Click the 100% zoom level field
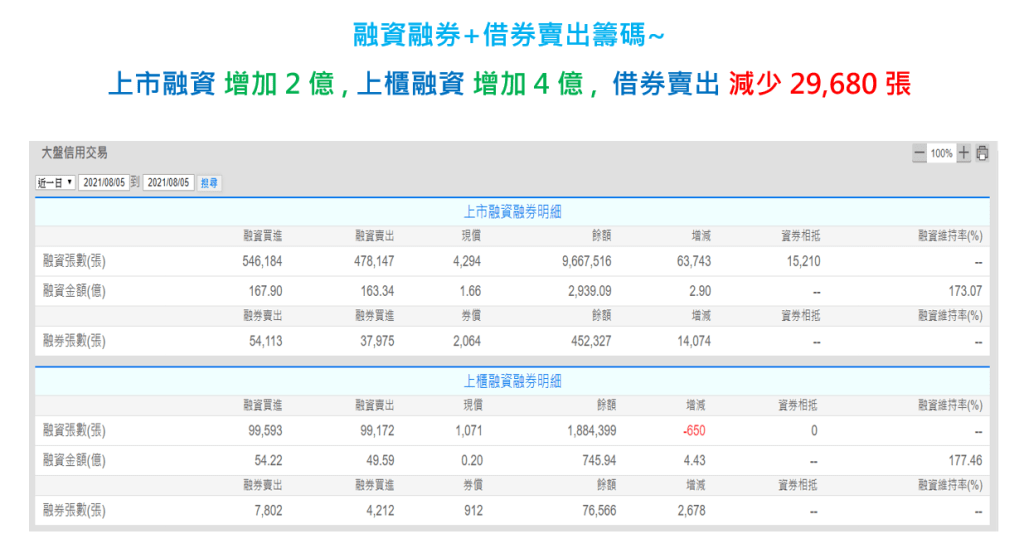This screenshot has width=1024, height=558. click(x=941, y=154)
